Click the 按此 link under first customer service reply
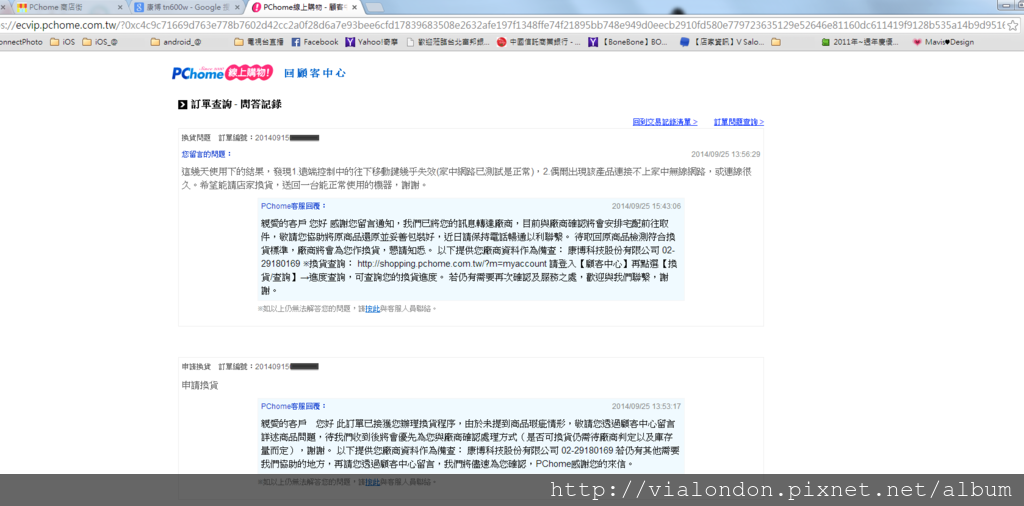The image size is (1024, 506). 372,309
